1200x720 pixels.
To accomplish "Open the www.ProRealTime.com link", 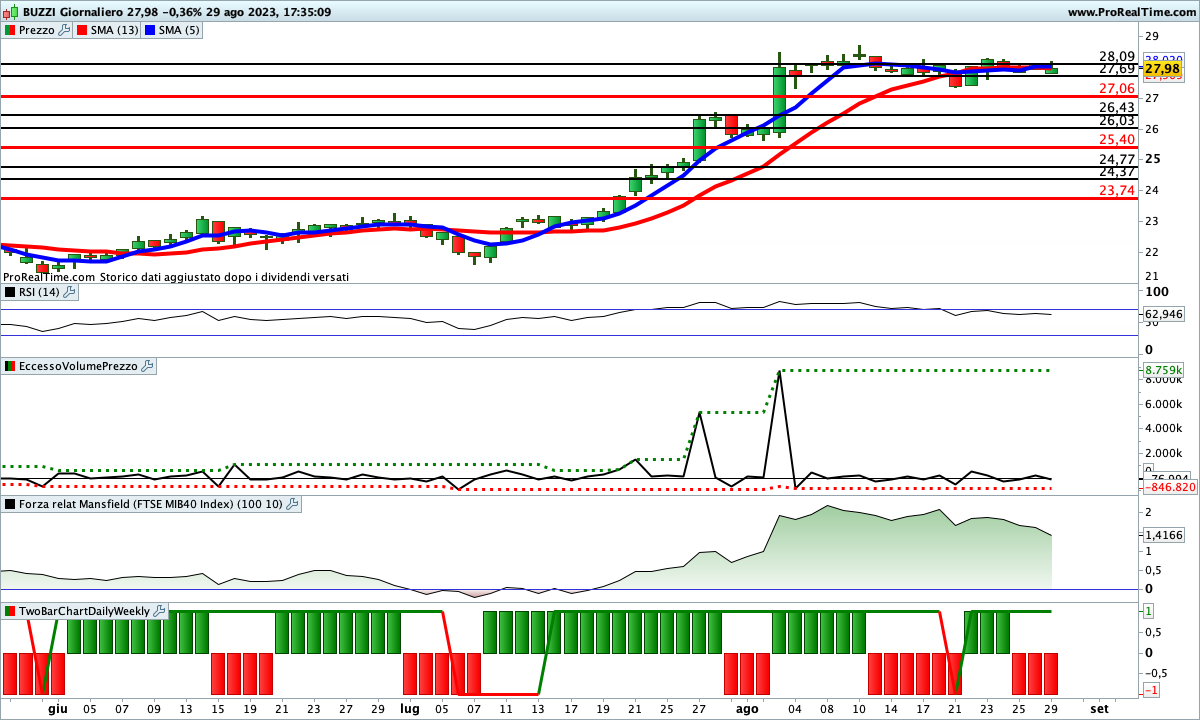I will [x=1131, y=12].
